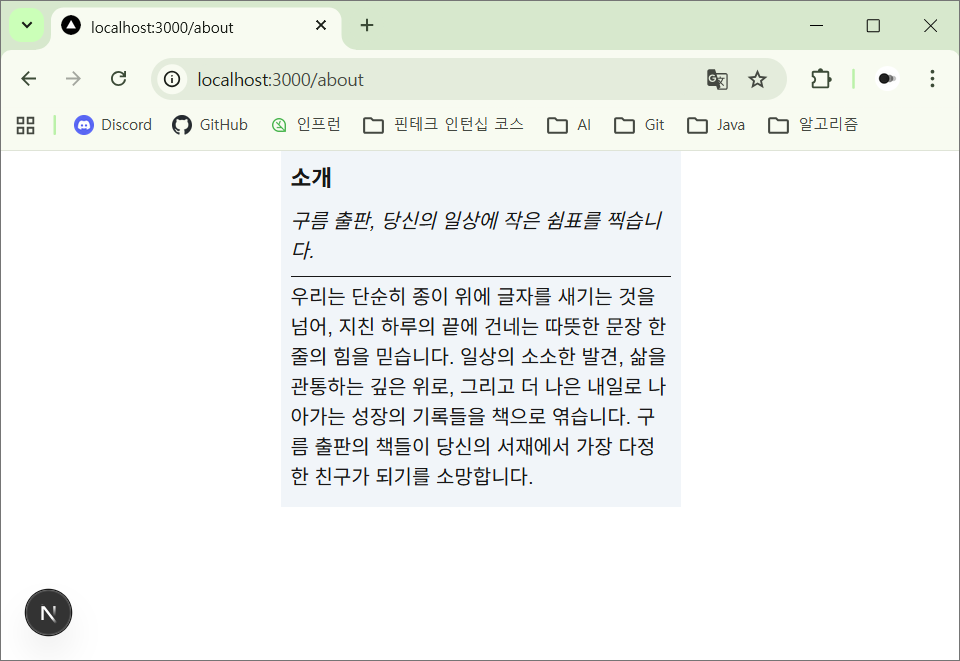Open the Next.js dev tools indicator
Viewport: 960px width, 661px height.
coord(48,613)
